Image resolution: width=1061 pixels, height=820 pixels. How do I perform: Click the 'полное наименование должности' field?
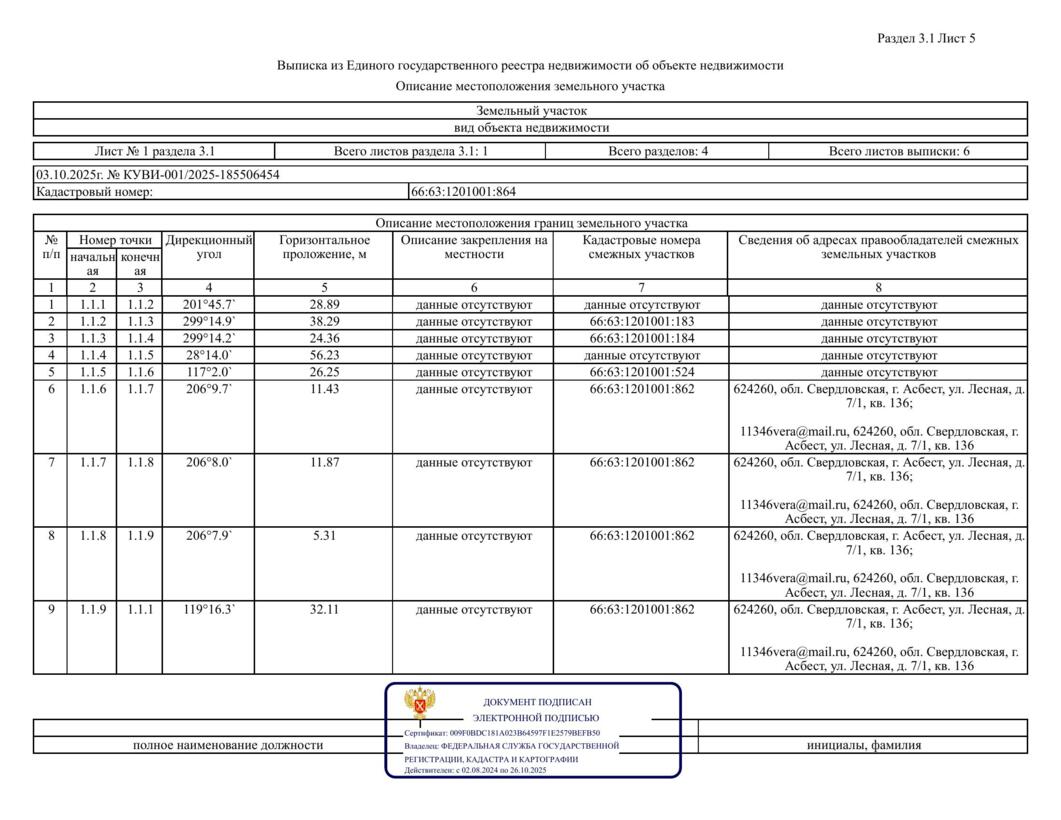(x=228, y=745)
